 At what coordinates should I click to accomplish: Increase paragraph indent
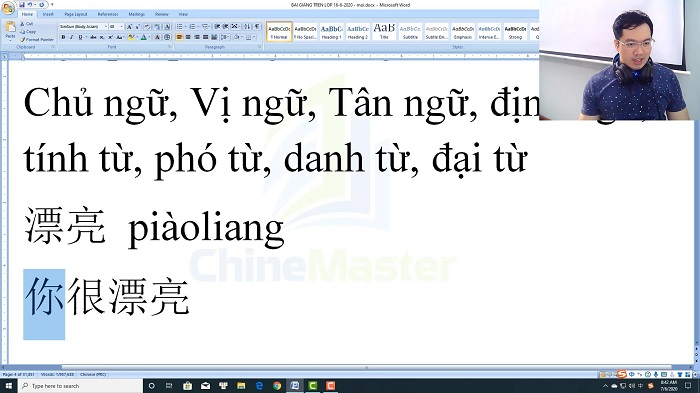[225, 26]
